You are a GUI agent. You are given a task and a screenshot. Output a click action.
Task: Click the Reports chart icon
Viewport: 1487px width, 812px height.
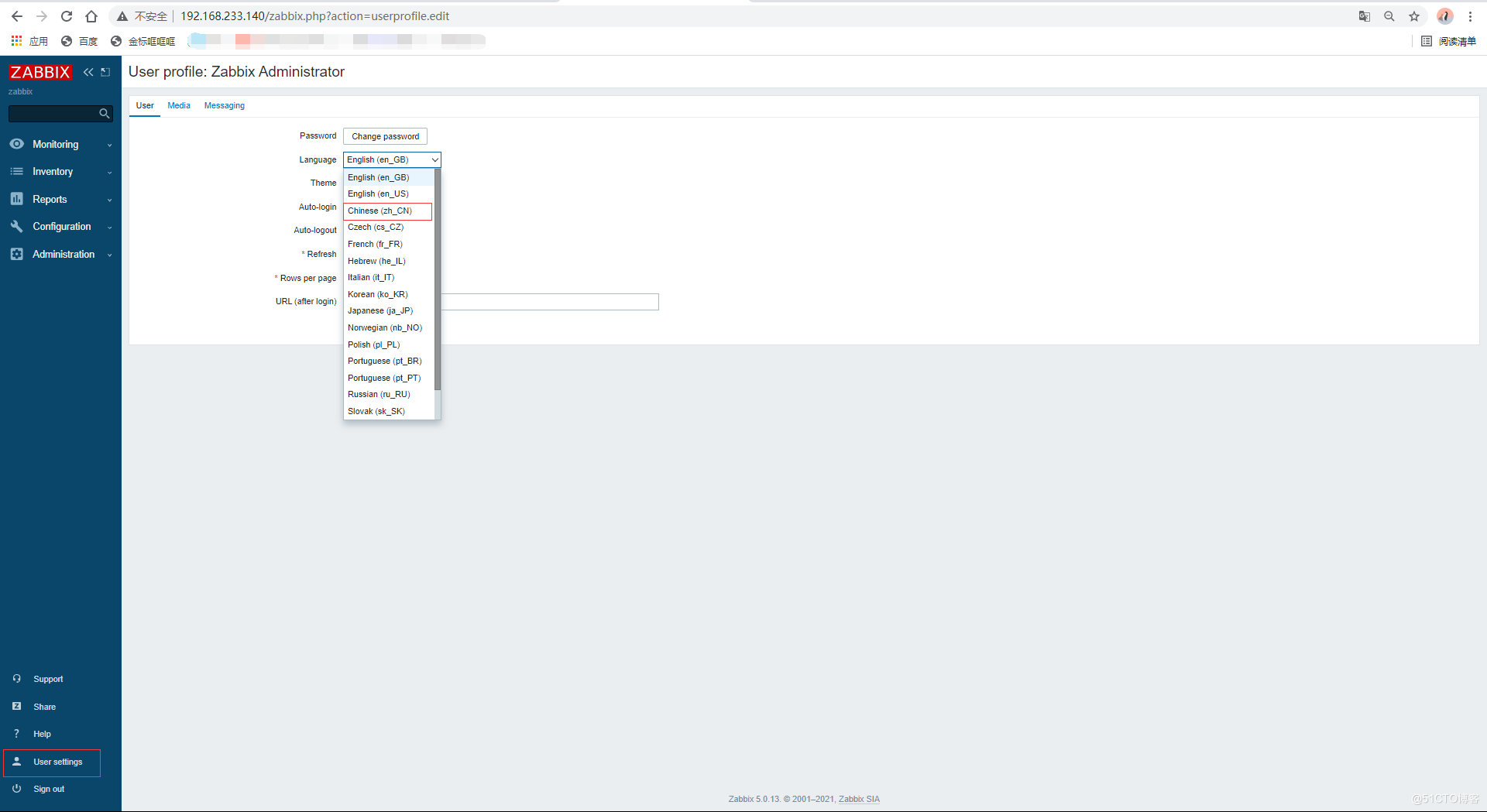point(16,199)
